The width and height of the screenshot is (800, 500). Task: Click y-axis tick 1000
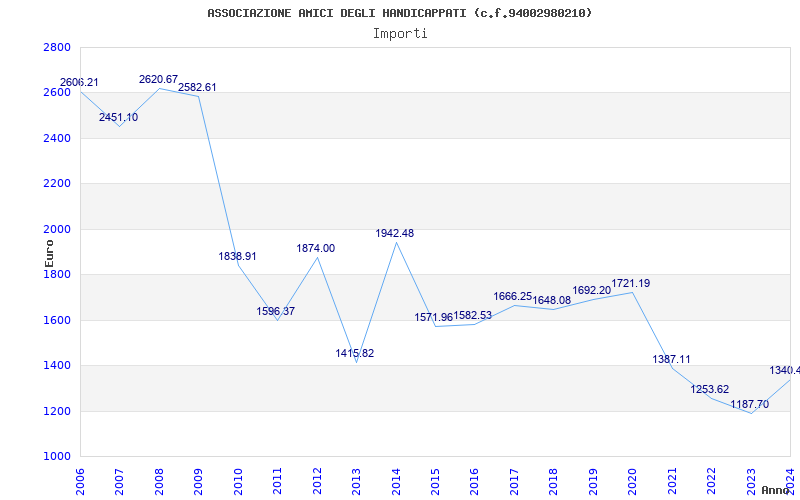click(57, 457)
